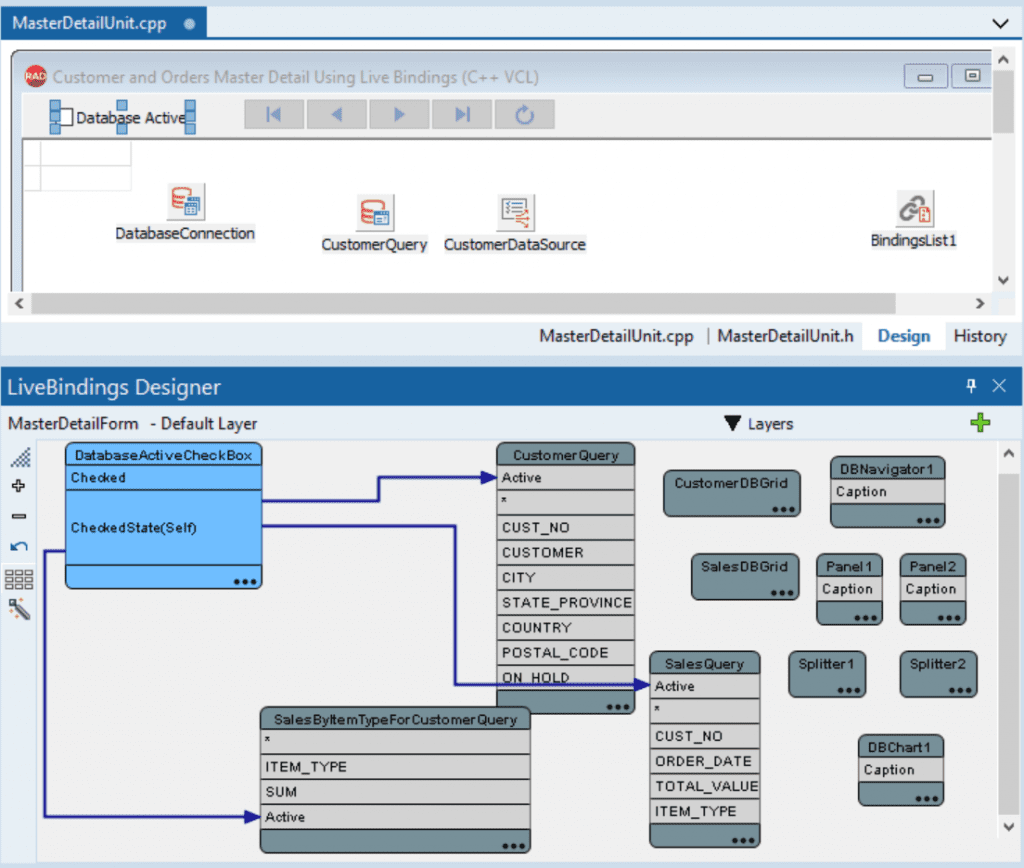Select Caption member of DBChart1

(901, 771)
